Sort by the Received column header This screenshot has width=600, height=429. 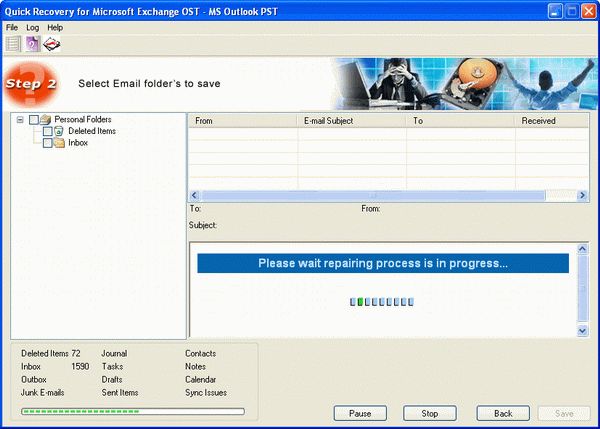(x=551, y=121)
